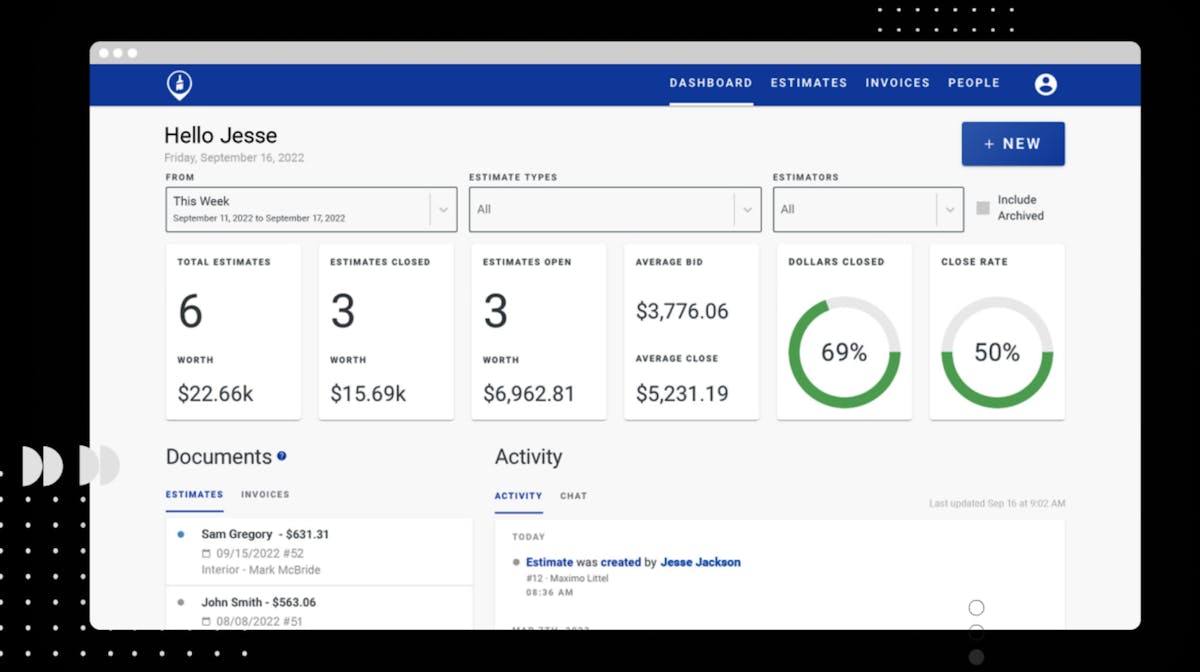Click the Close Rate 50% progress ring
This screenshot has height=672, width=1200.
[x=997, y=352]
